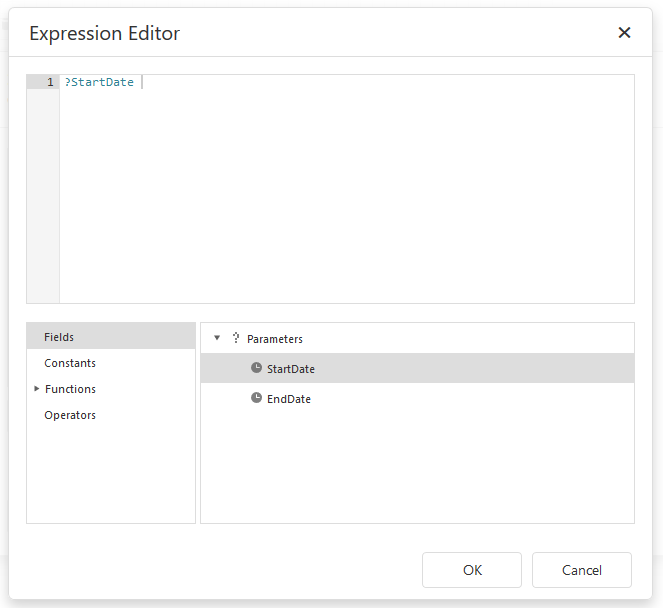Click the ?StartDate expression text
The width and height of the screenshot is (663, 608).
click(99, 82)
